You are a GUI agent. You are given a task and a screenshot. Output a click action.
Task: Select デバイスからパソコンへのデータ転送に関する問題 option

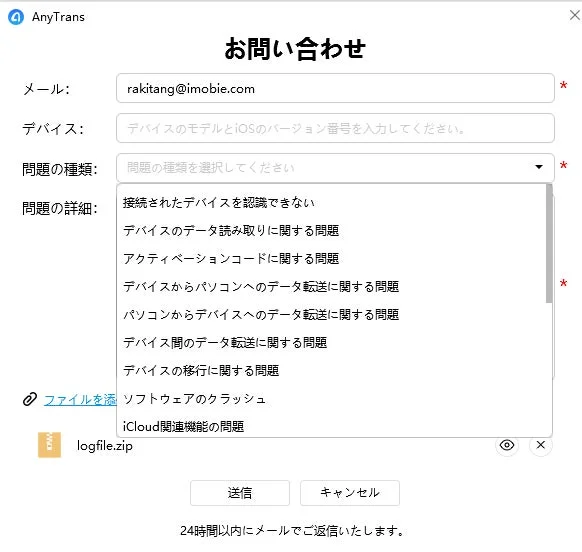coord(331,287)
